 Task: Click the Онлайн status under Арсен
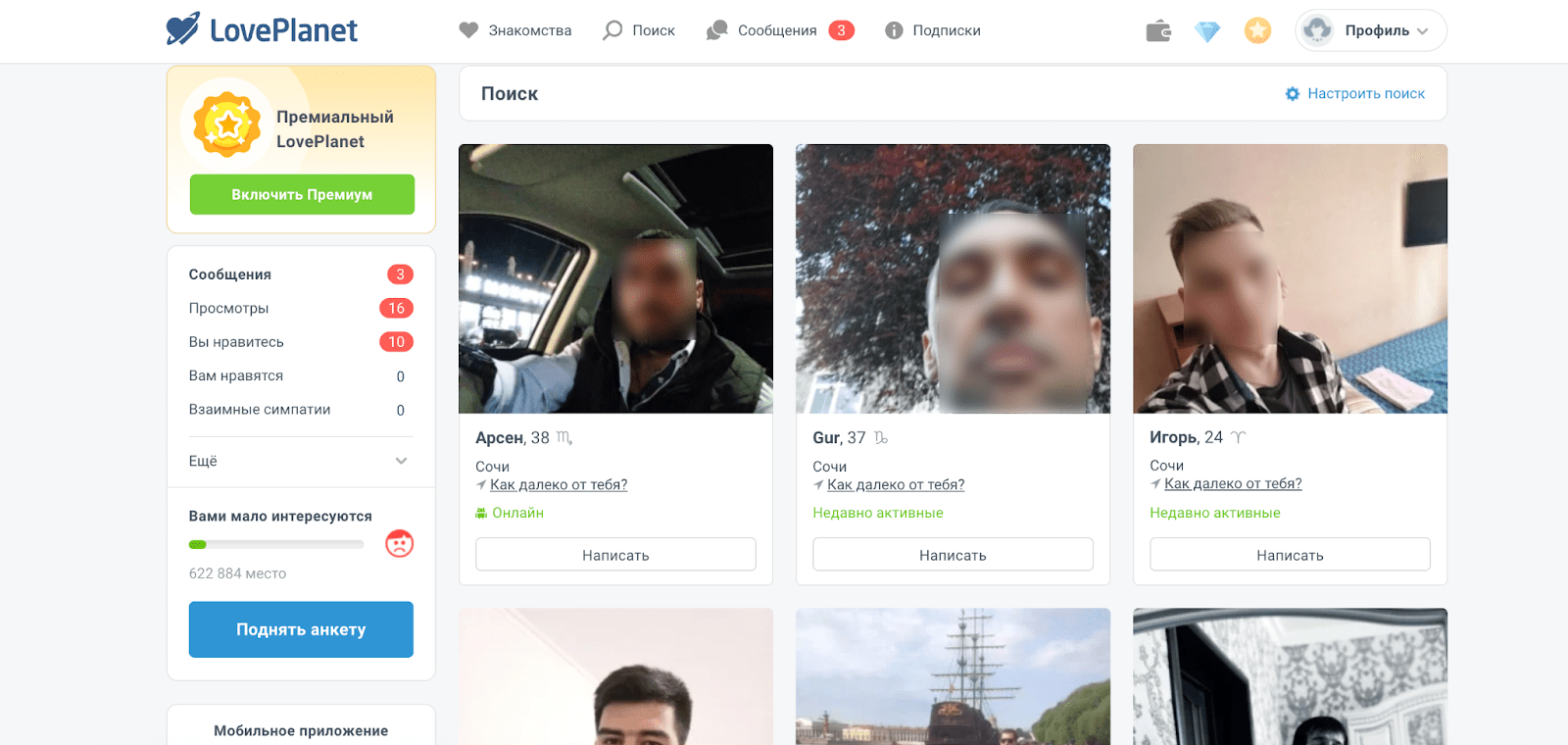(x=517, y=513)
